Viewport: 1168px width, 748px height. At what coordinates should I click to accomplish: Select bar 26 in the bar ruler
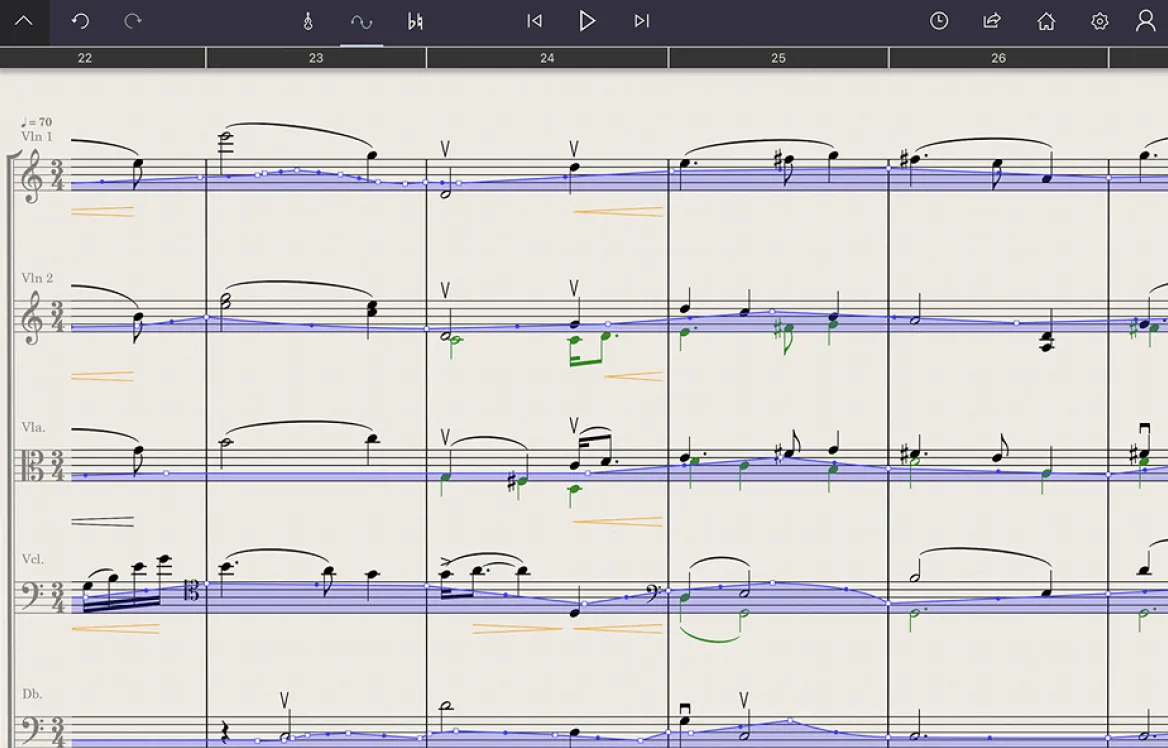(x=998, y=58)
